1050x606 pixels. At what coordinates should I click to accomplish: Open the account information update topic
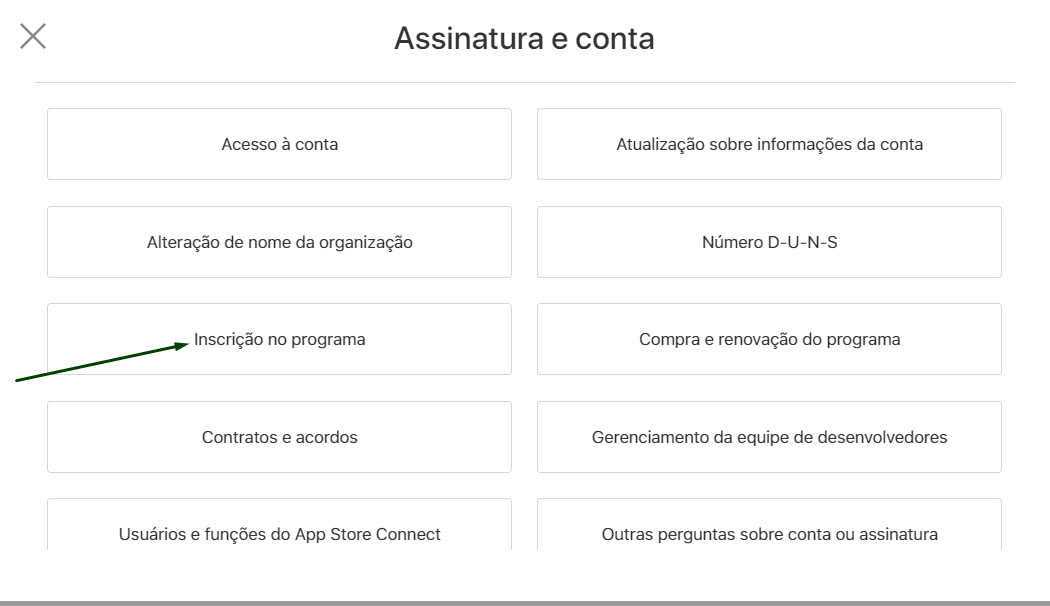[x=769, y=144]
